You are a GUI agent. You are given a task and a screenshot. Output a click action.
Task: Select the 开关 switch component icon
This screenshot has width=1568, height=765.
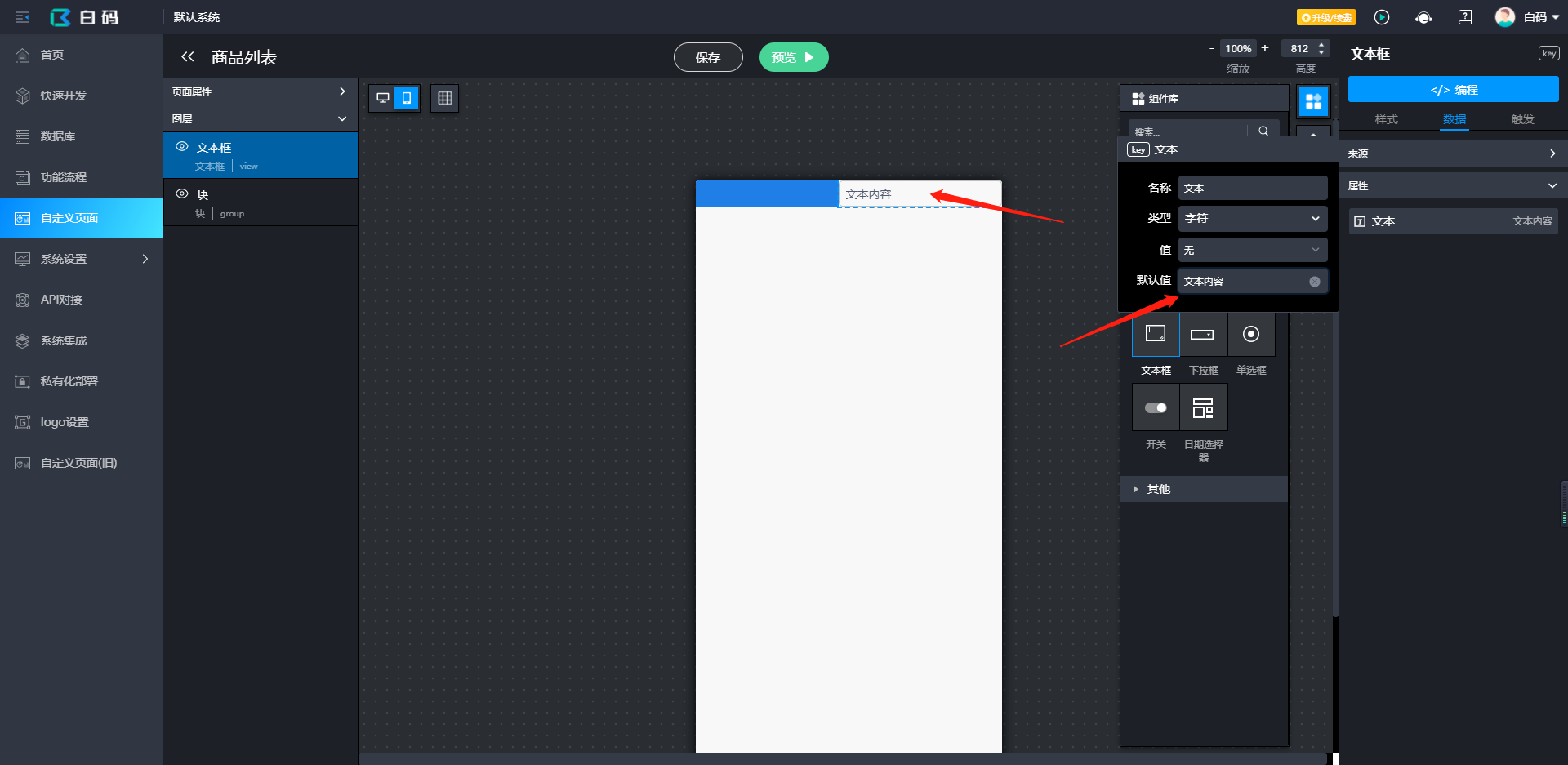(x=1156, y=407)
